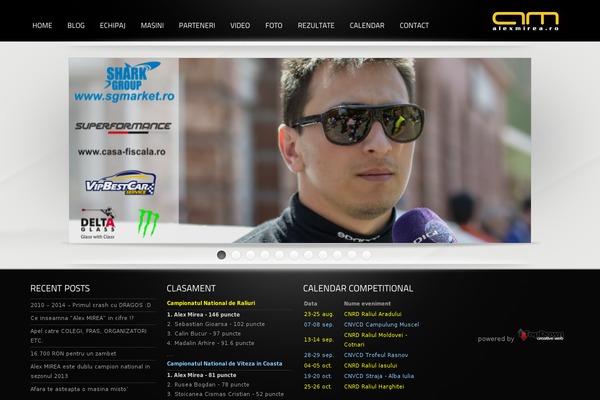Viewport: 600px width, 400px height.
Task: Click the VIDEO menu item
Action: (x=240, y=26)
